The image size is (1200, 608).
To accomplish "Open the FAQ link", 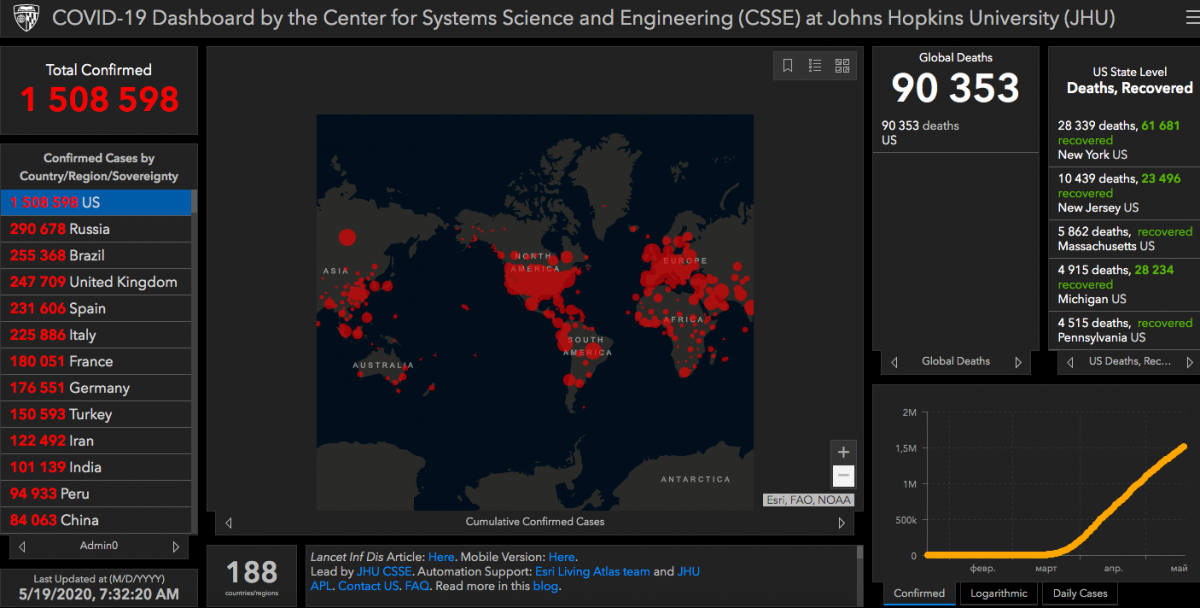I will [x=417, y=586].
